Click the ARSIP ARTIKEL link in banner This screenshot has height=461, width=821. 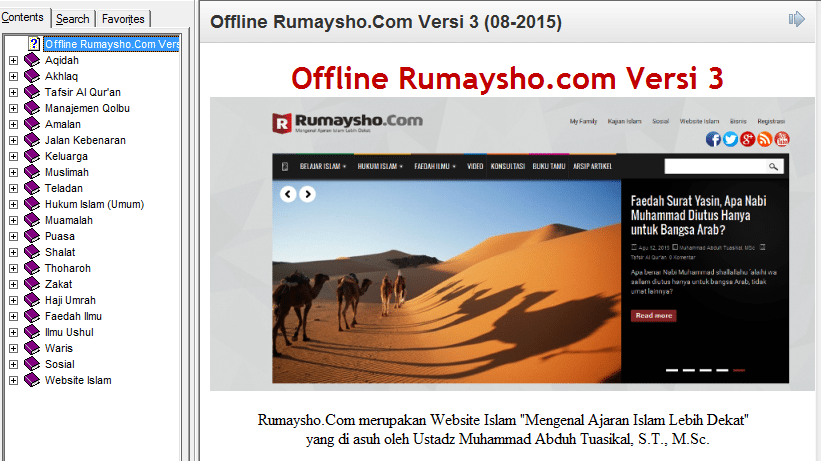[x=592, y=166]
